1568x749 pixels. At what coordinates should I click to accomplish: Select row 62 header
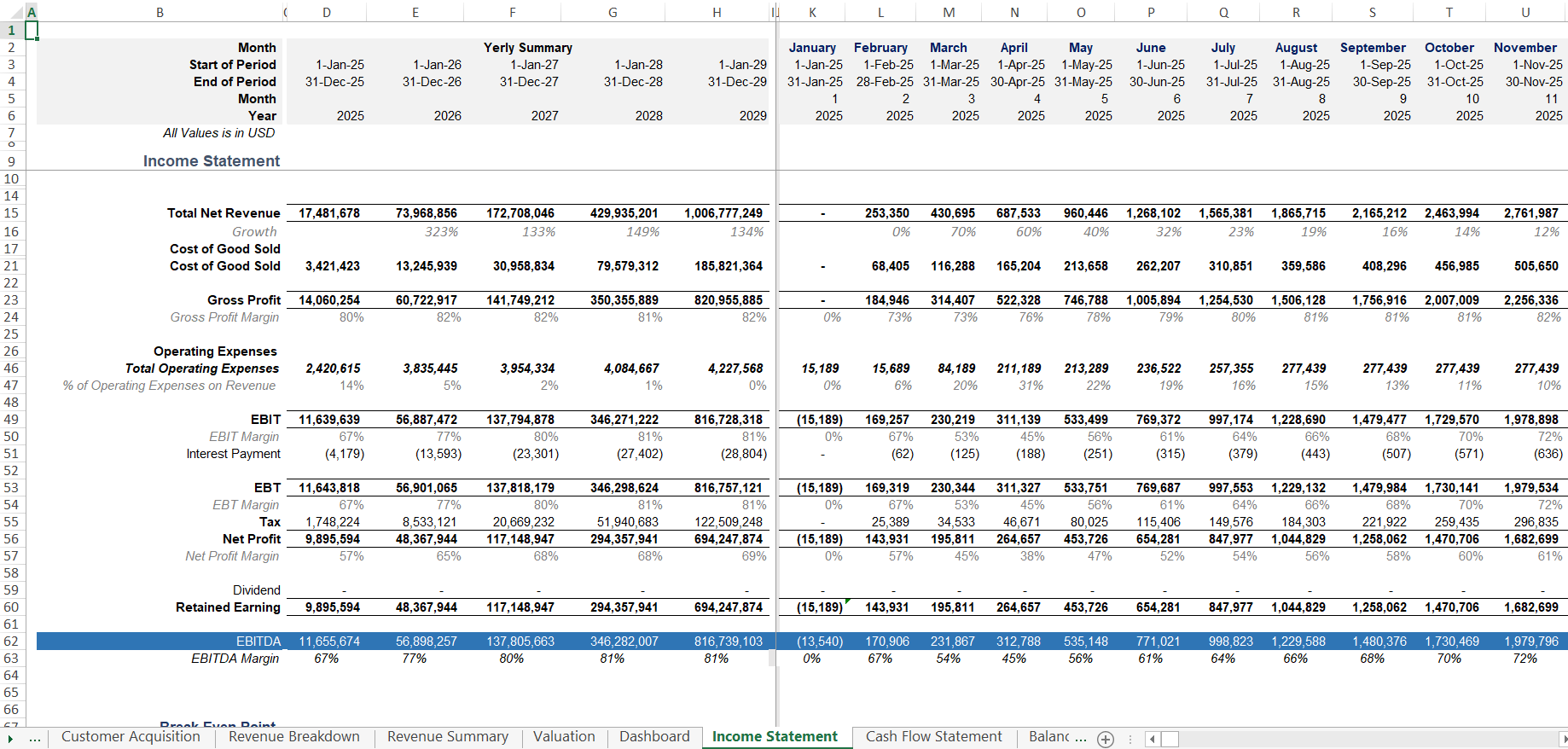pos(12,642)
